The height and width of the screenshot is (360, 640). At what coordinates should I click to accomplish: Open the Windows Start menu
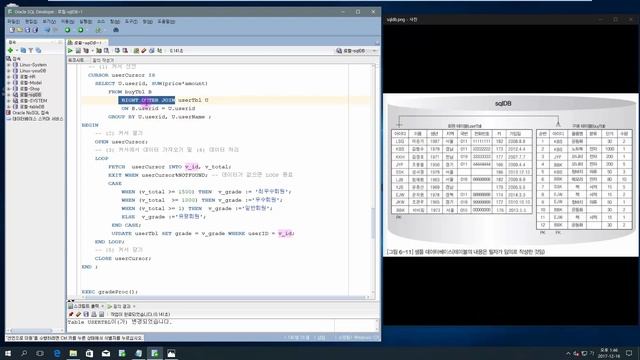coord(8,353)
